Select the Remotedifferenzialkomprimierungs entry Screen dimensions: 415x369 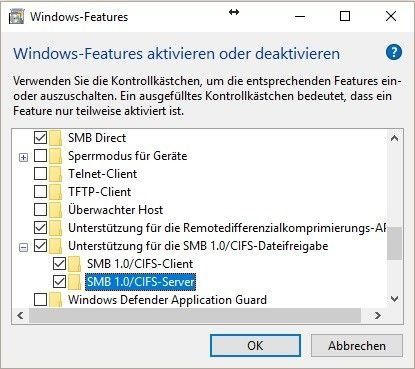coord(227,228)
